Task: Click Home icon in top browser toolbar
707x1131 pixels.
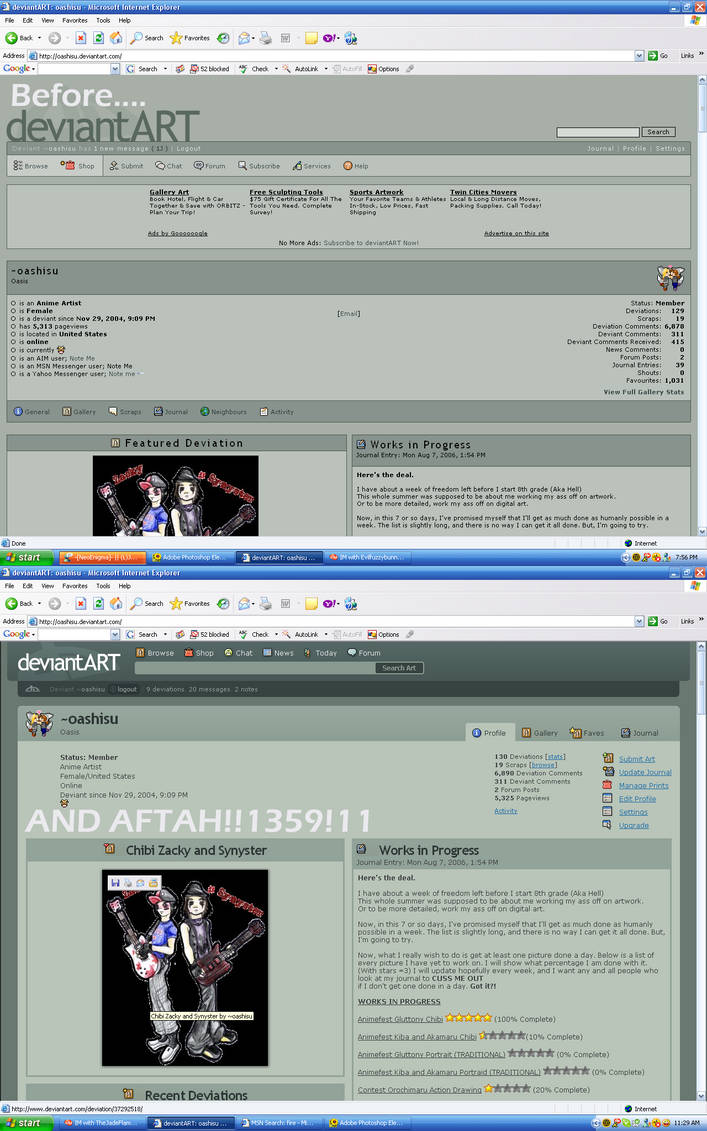Action: pos(116,38)
